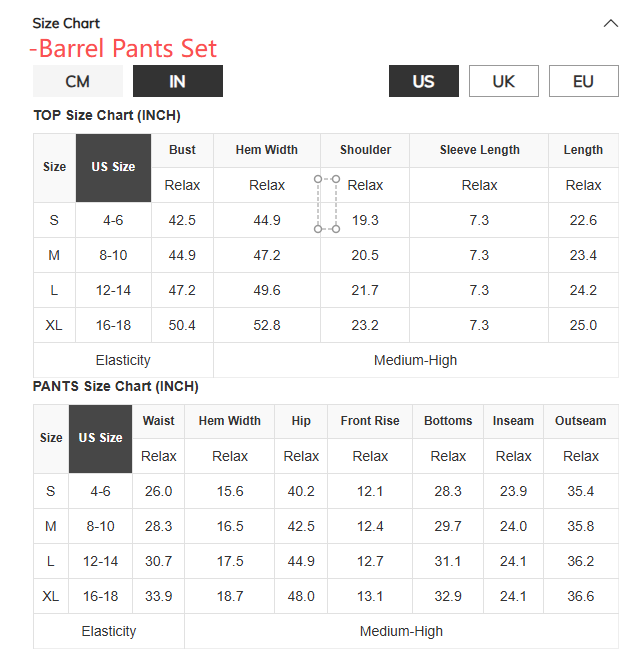Select US sizing region
This screenshot has height=661, width=638.
423,81
